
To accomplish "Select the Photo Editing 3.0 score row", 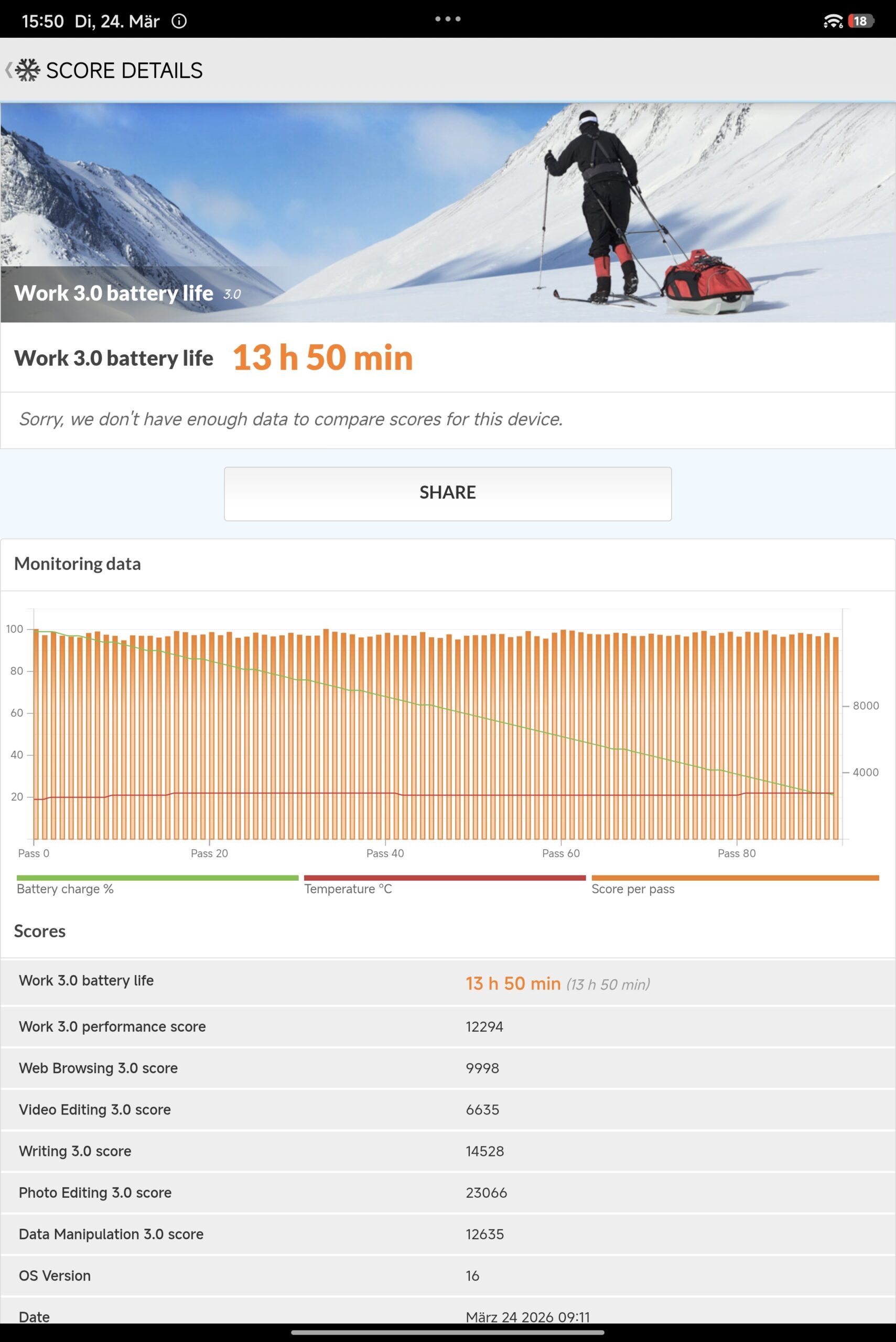I will (x=447, y=1193).
